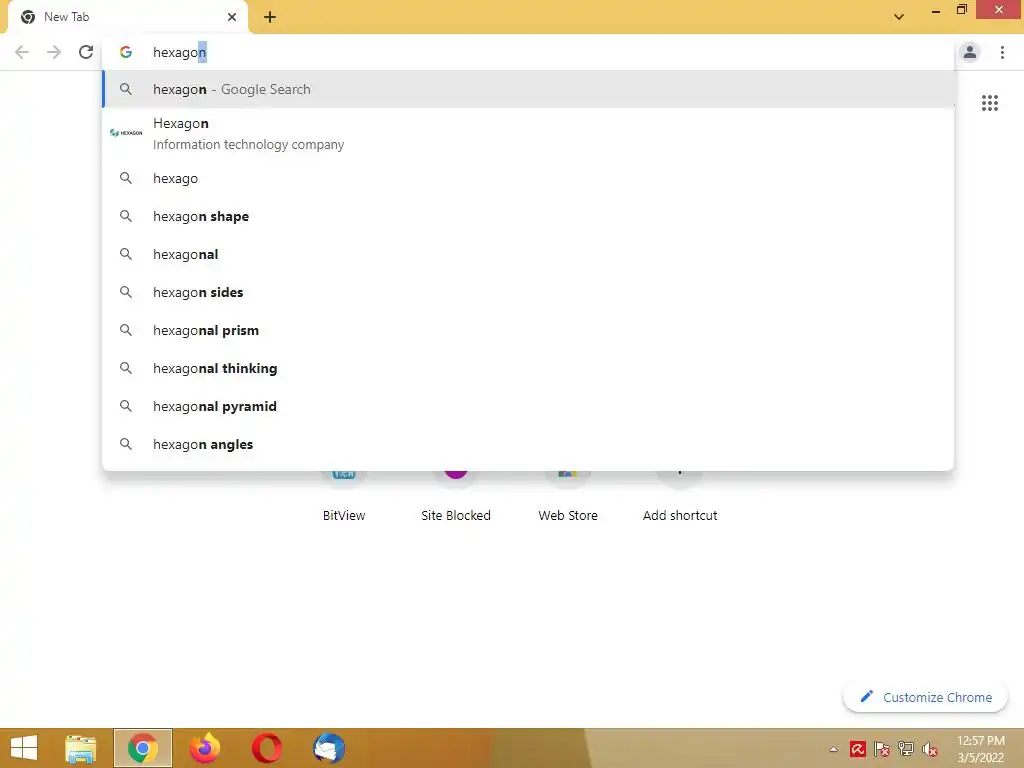The height and width of the screenshot is (768, 1024).
Task: Pick the 'hexagon shape' suggestion
Action: pyautogui.click(x=528, y=216)
